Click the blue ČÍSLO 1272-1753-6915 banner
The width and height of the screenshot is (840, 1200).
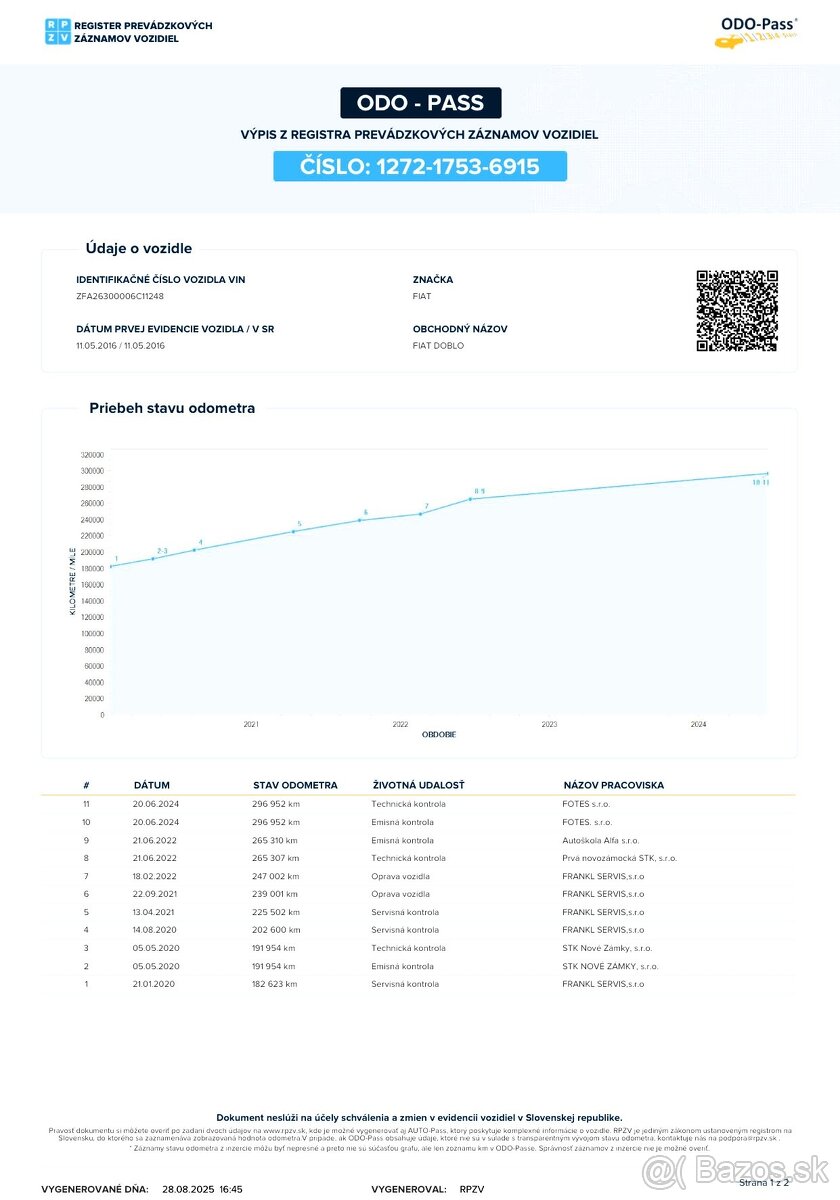pos(420,166)
